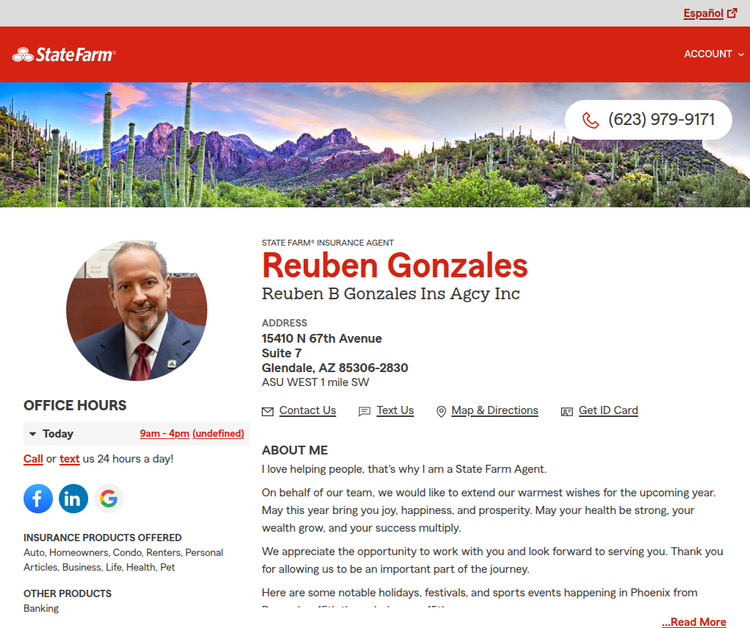Open the Account dropdown menu

[713, 54]
